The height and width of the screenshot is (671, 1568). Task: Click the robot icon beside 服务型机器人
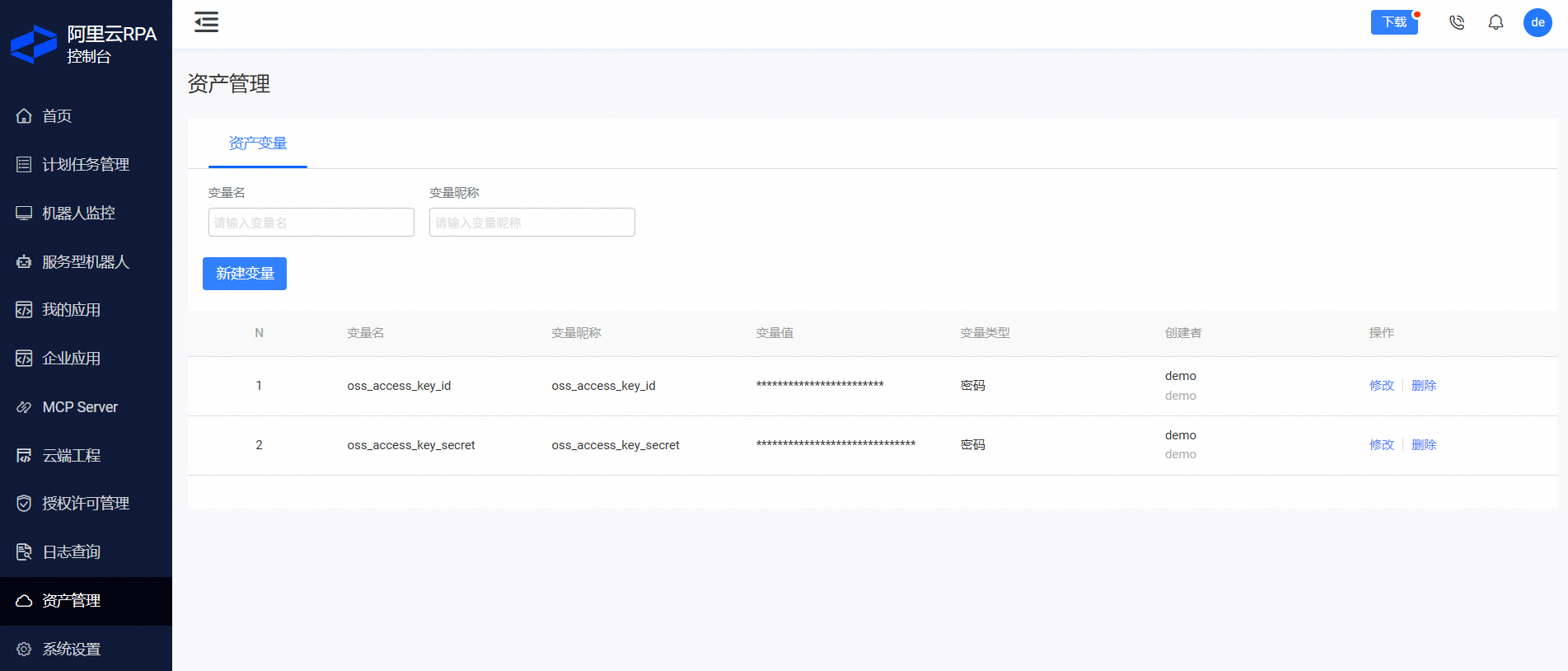tap(24, 262)
